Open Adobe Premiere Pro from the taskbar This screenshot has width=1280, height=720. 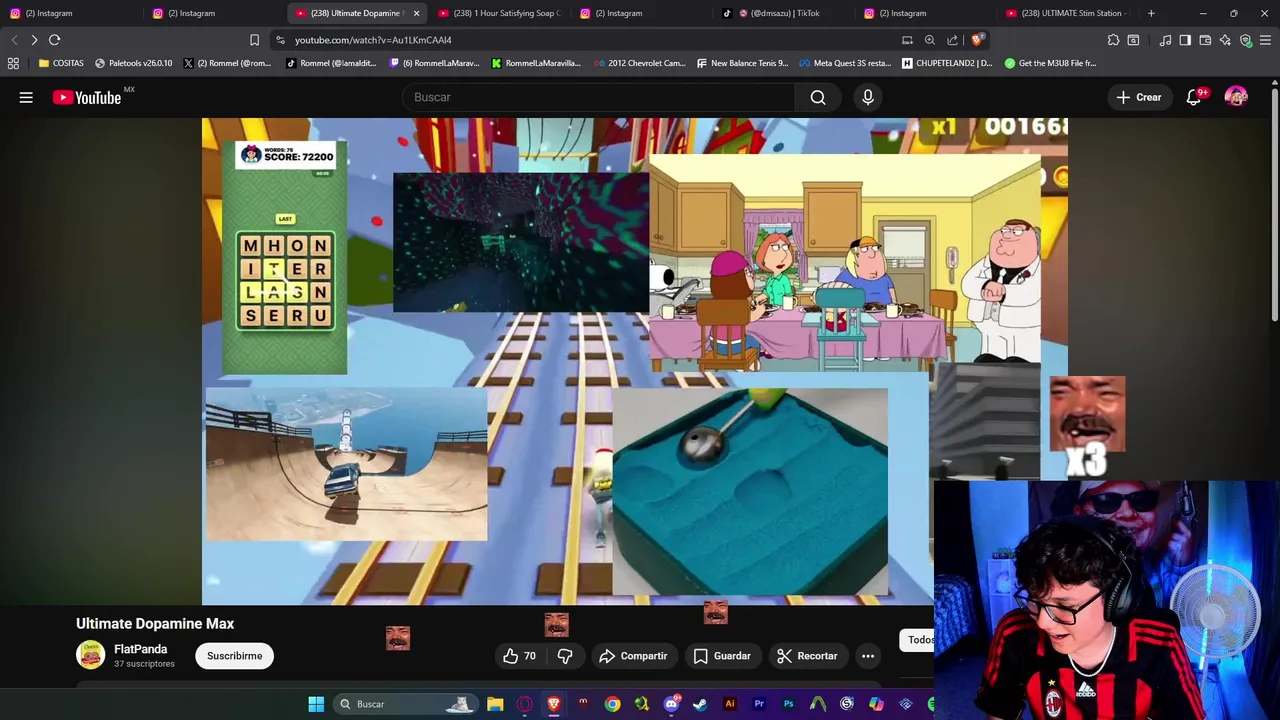(x=759, y=704)
